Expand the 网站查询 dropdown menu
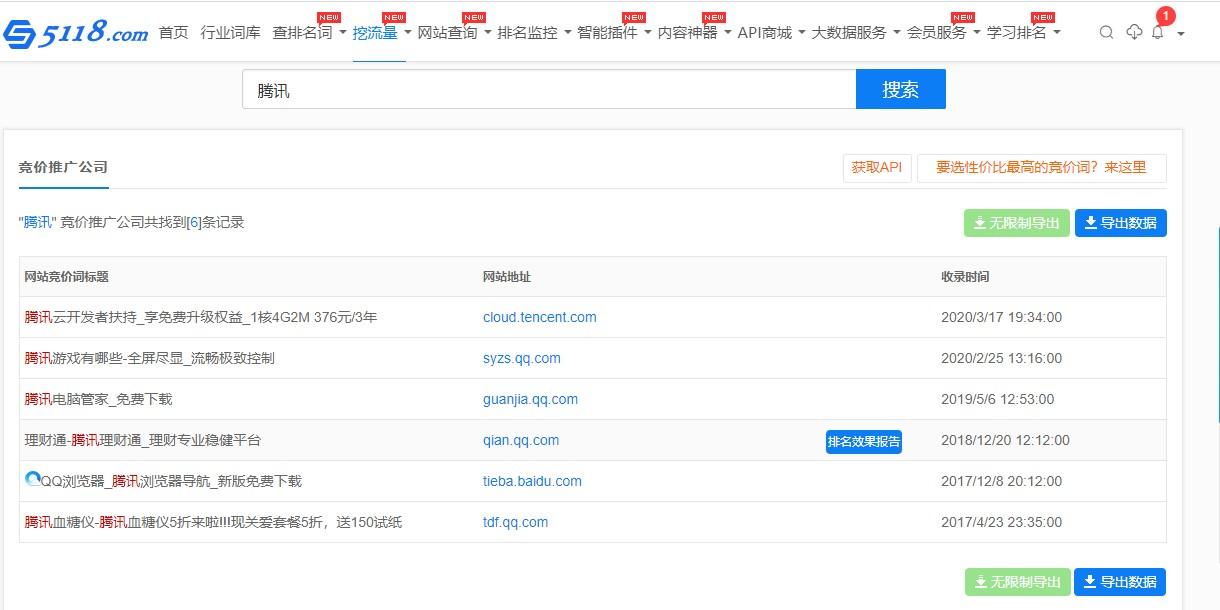The height and width of the screenshot is (610, 1220). (455, 32)
